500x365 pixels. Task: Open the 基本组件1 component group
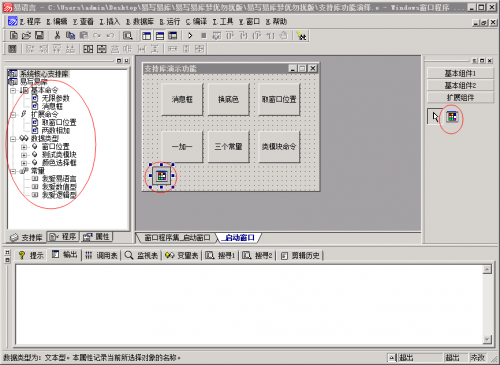tap(460, 73)
